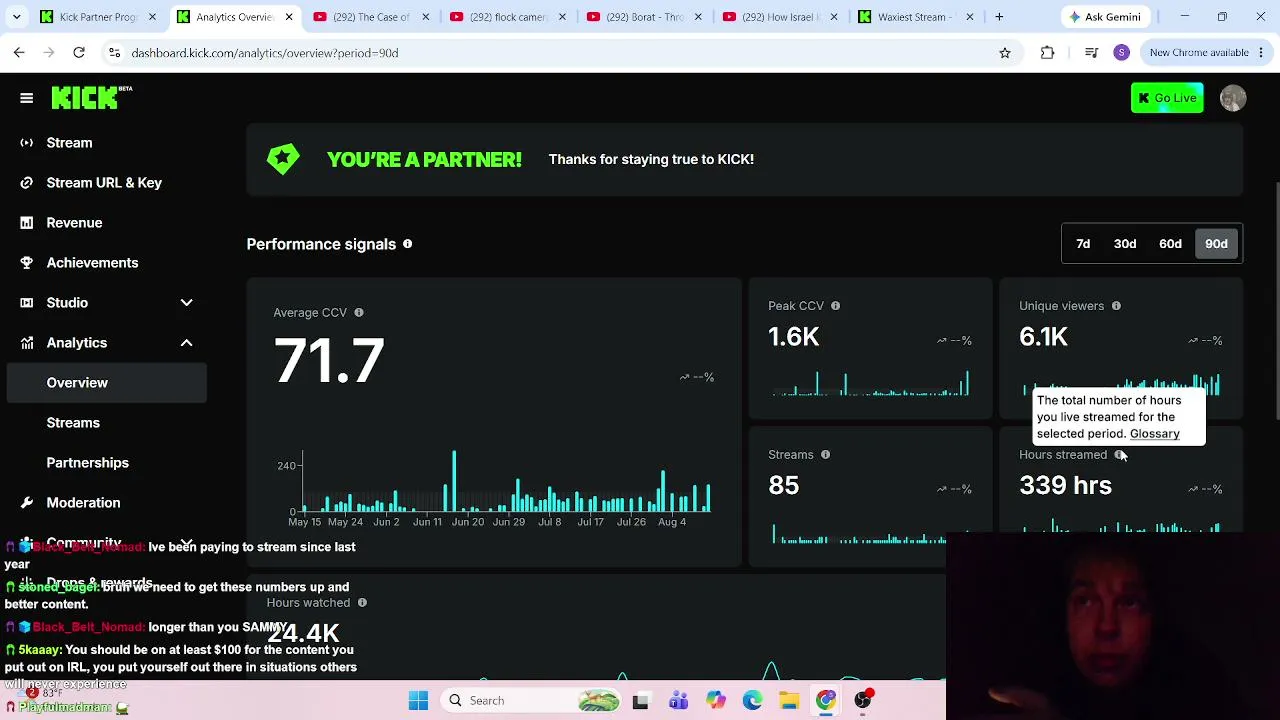Select the 90d period
The width and height of the screenshot is (1280, 720).
point(1216,244)
